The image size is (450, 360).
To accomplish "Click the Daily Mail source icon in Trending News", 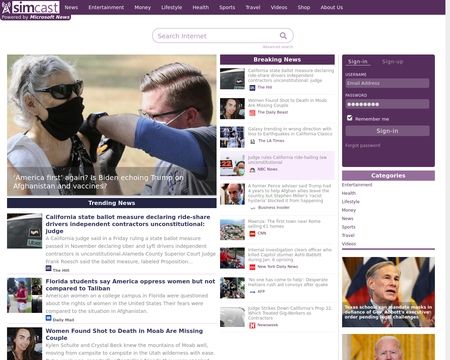I will pyautogui.click(x=49, y=318).
